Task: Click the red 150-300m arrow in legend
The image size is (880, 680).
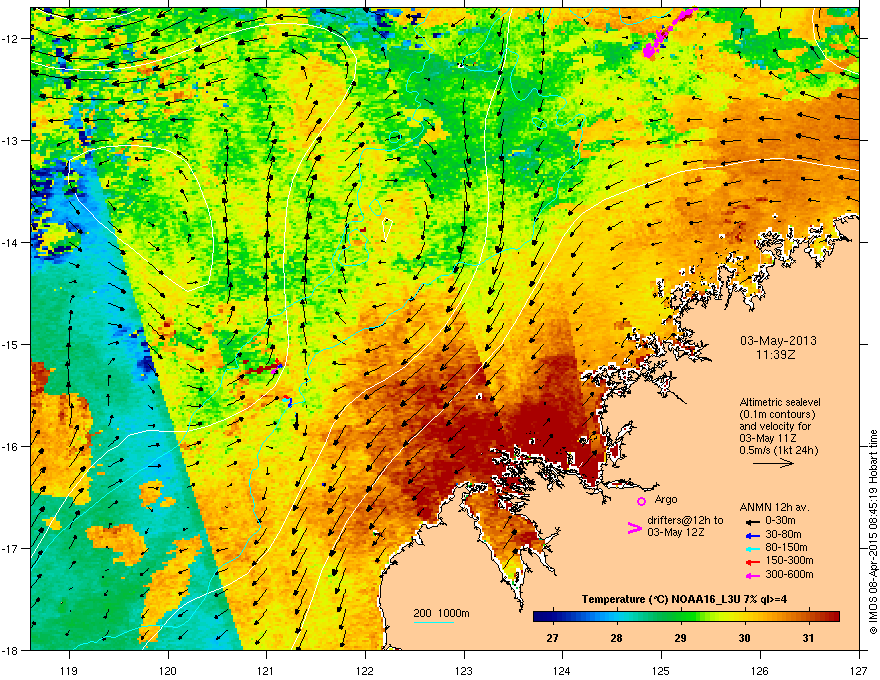Action: pyautogui.click(x=753, y=562)
